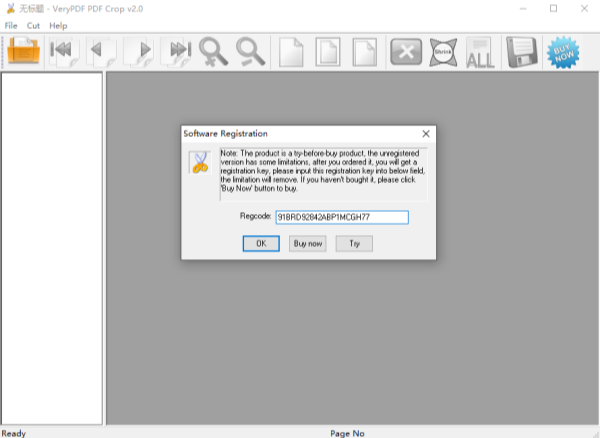Click the Try button

tap(354, 244)
